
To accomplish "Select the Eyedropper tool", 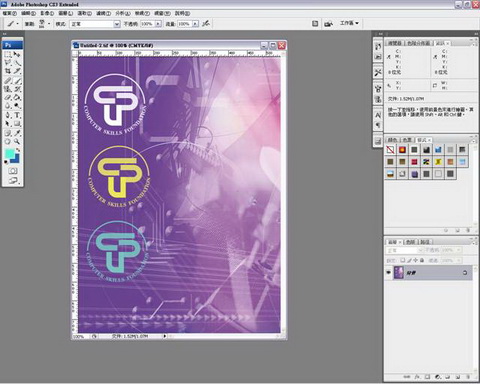I will click(17, 133).
